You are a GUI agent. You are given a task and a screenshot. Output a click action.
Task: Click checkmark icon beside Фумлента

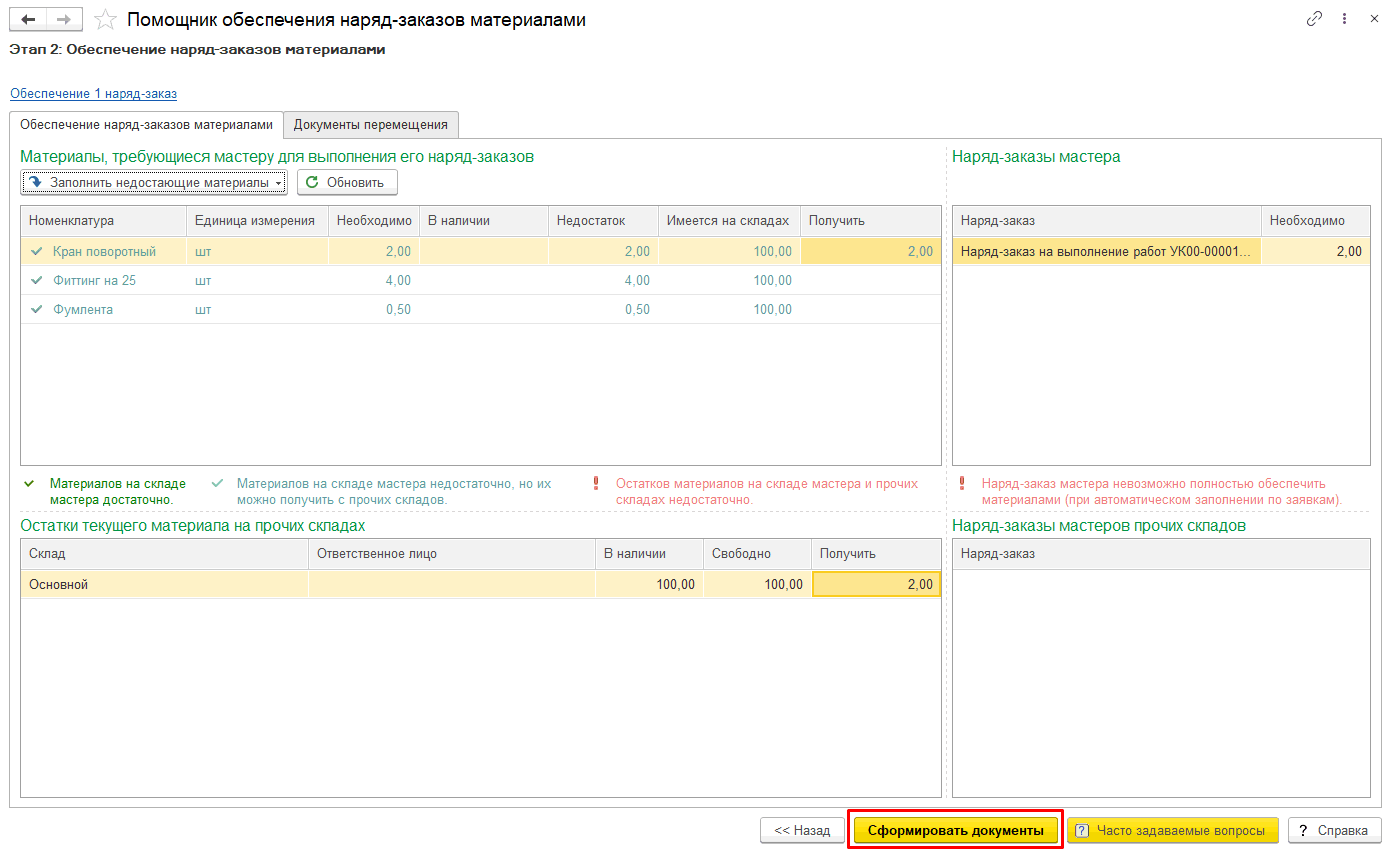point(37,309)
